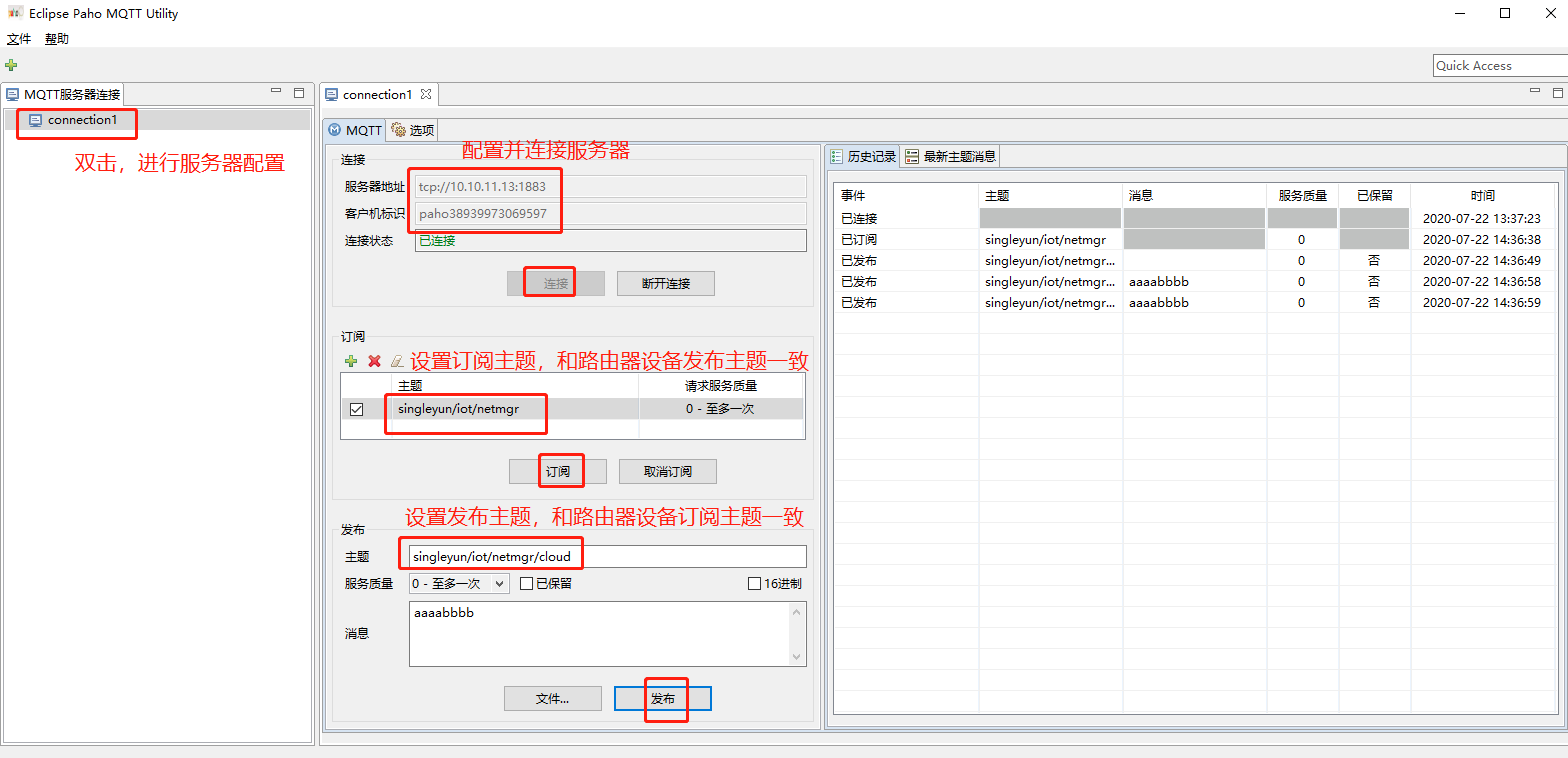Select connection1 in the server connection tree

(x=82, y=120)
